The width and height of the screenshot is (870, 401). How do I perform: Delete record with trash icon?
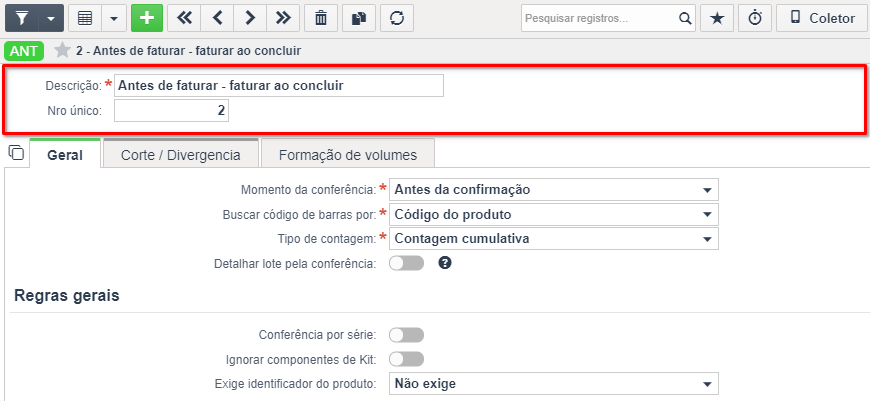tap(321, 18)
